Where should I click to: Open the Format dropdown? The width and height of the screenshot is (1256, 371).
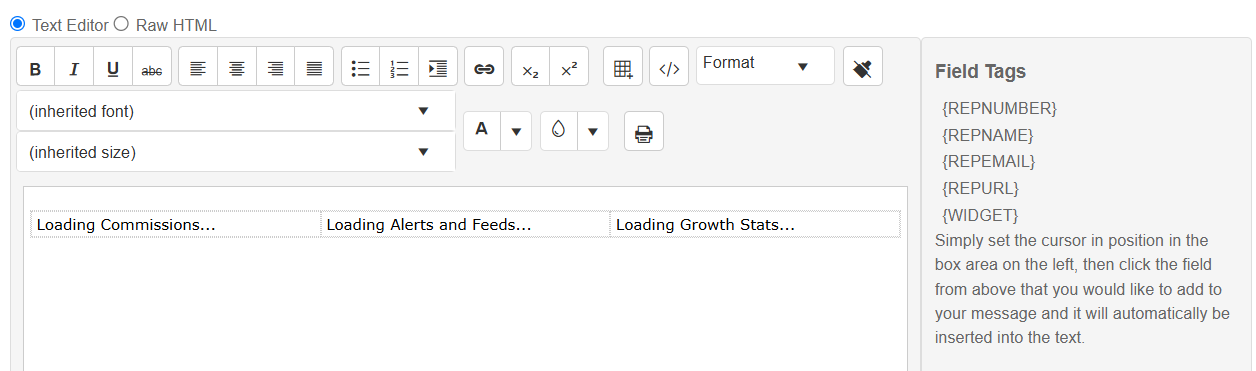tap(765, 65)
